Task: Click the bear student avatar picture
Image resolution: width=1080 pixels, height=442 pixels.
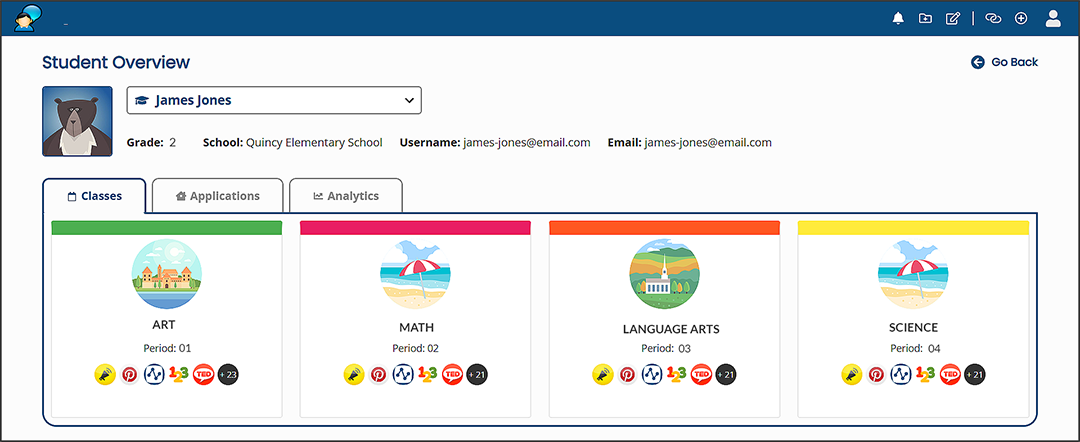Action: point(77,121)
